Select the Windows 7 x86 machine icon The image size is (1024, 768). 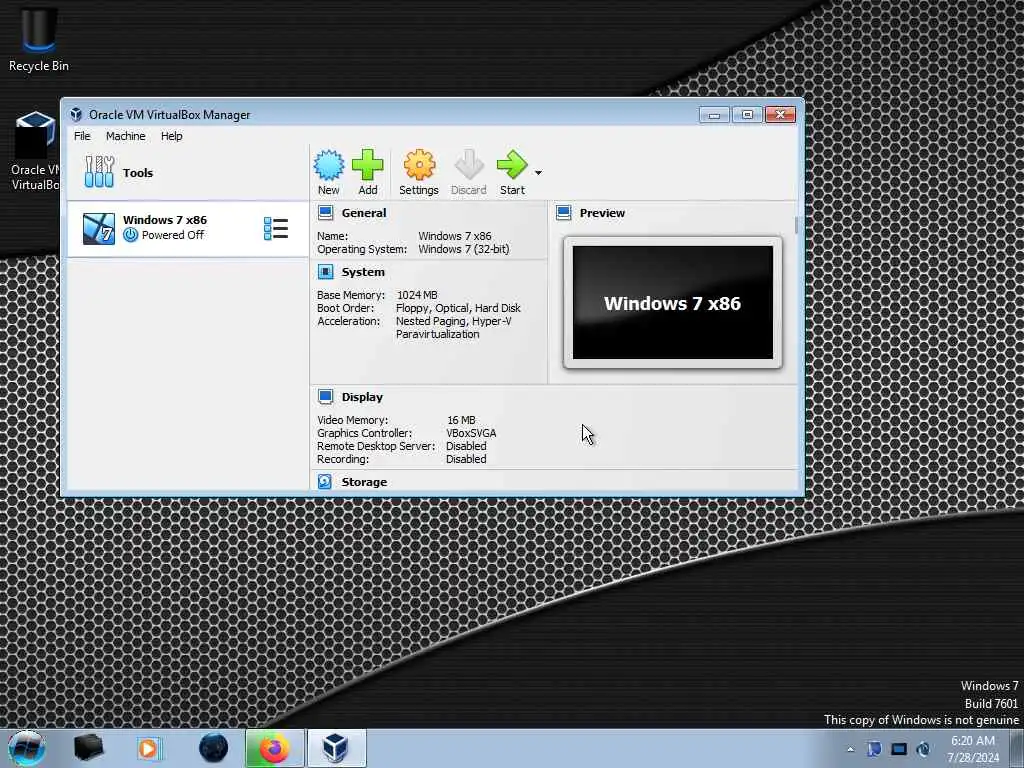pyautogui.click(x=99, y=229)
